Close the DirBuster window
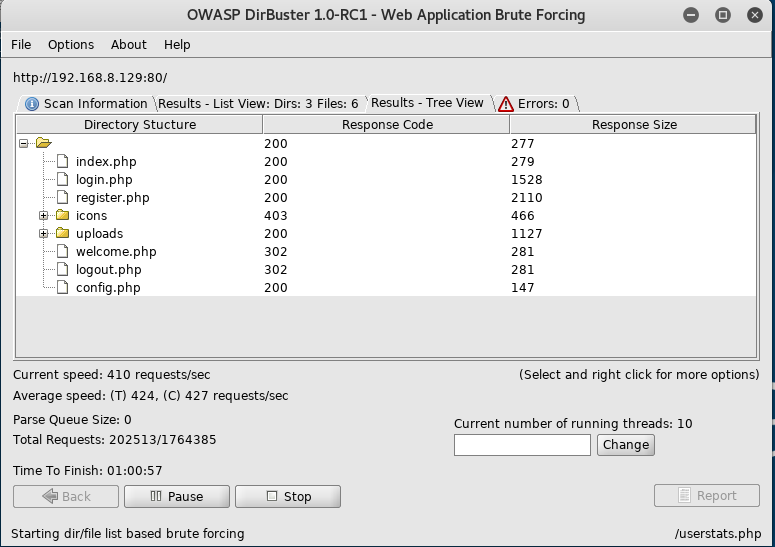This screenshot has height=547, width=775. click(x=755, y=15)
